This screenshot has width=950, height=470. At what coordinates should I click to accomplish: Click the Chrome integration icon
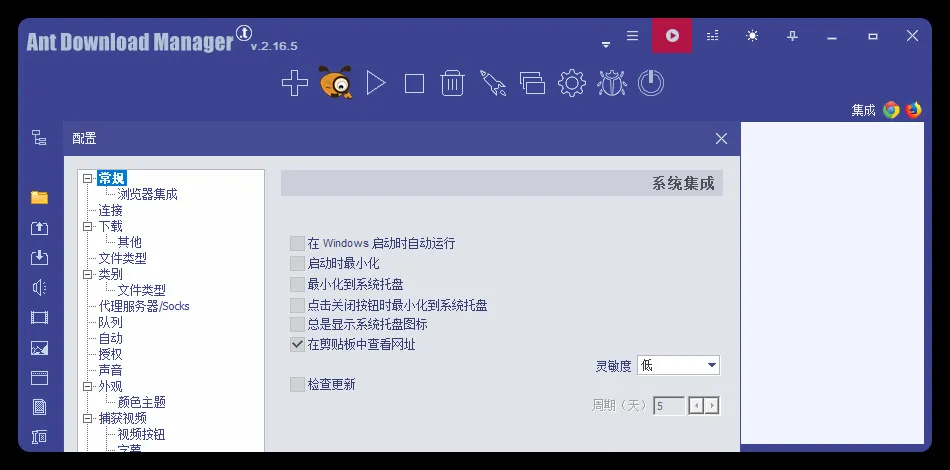tap(891, 110)
